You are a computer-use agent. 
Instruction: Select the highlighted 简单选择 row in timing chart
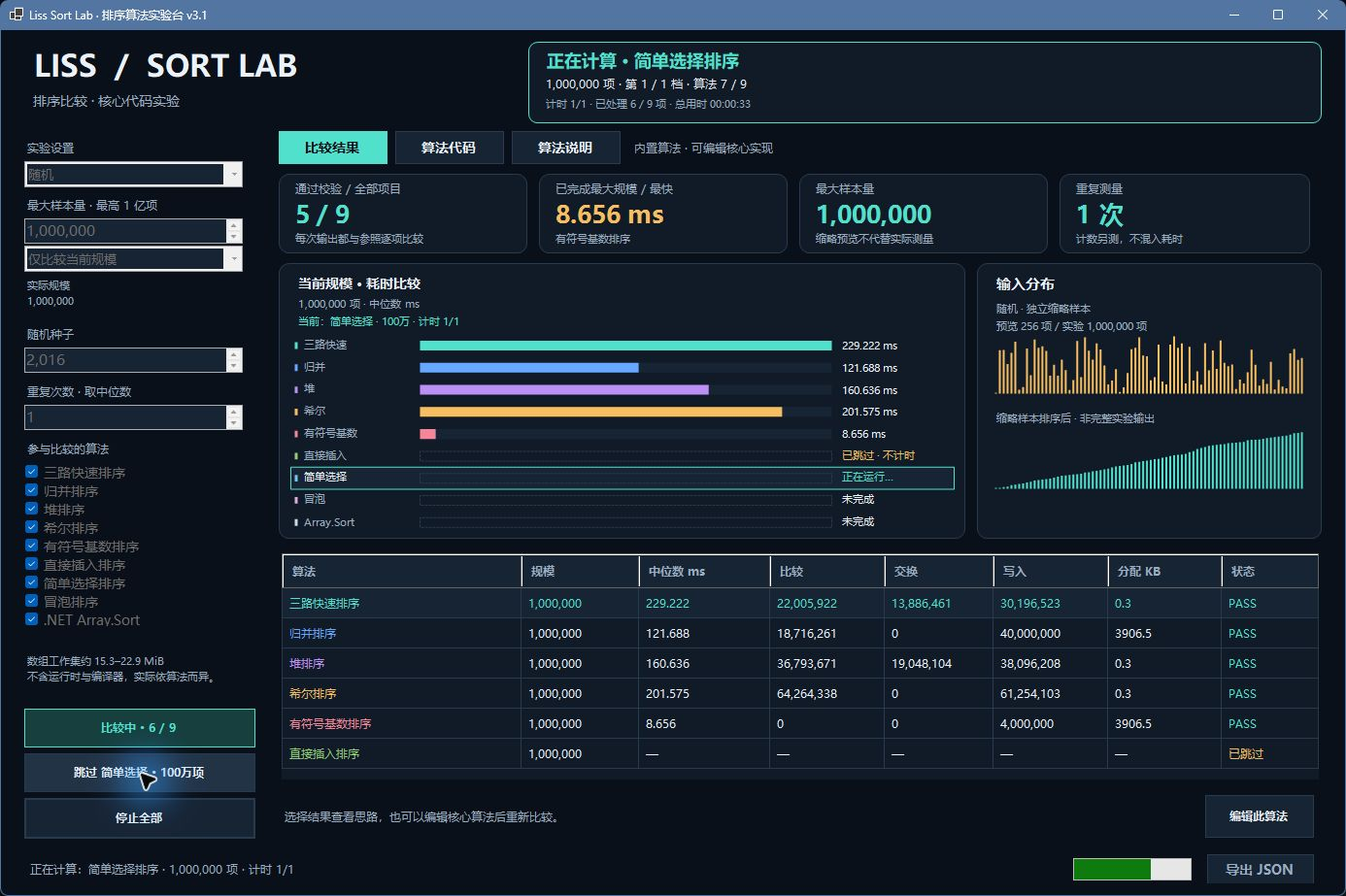[x=623, y=478]
